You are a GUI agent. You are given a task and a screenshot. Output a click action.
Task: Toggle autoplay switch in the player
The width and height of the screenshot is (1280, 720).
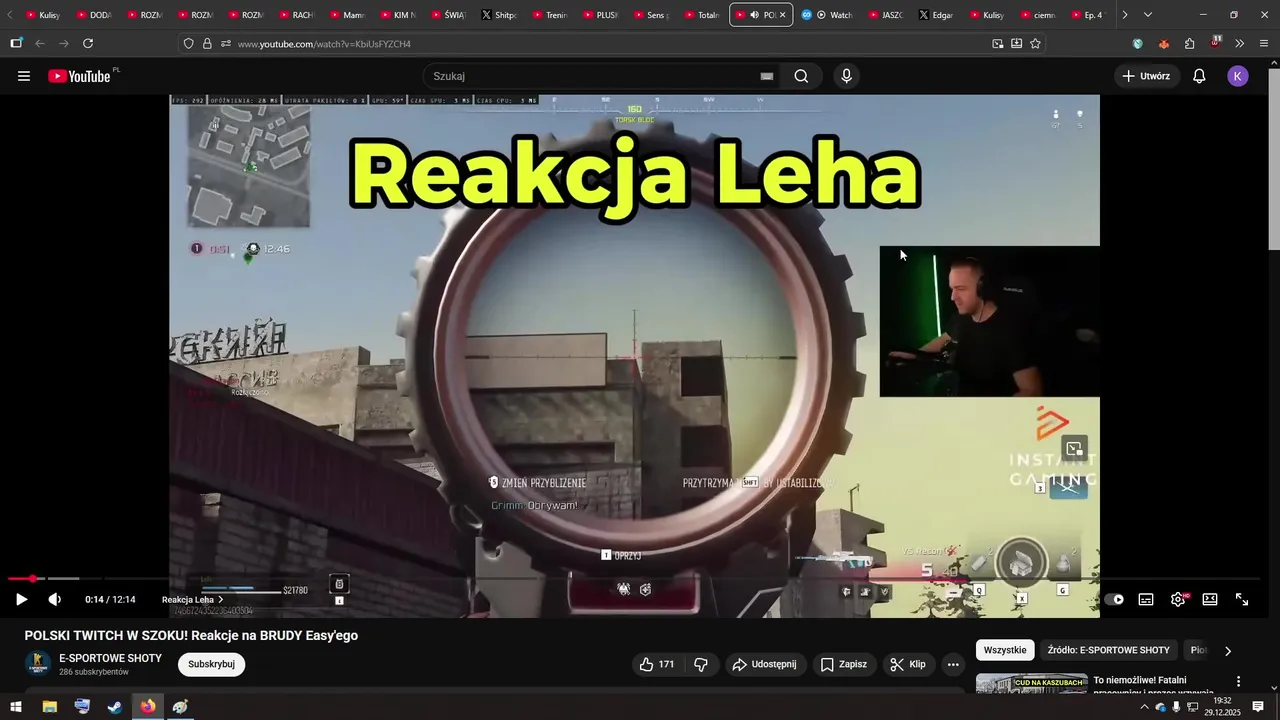tap(1114, 599)
